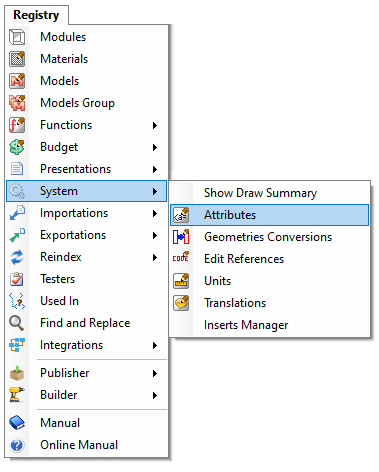Click the Translations speech bubble icon
This screenshot has height=472, width=379.
click(x=181, y=303)
